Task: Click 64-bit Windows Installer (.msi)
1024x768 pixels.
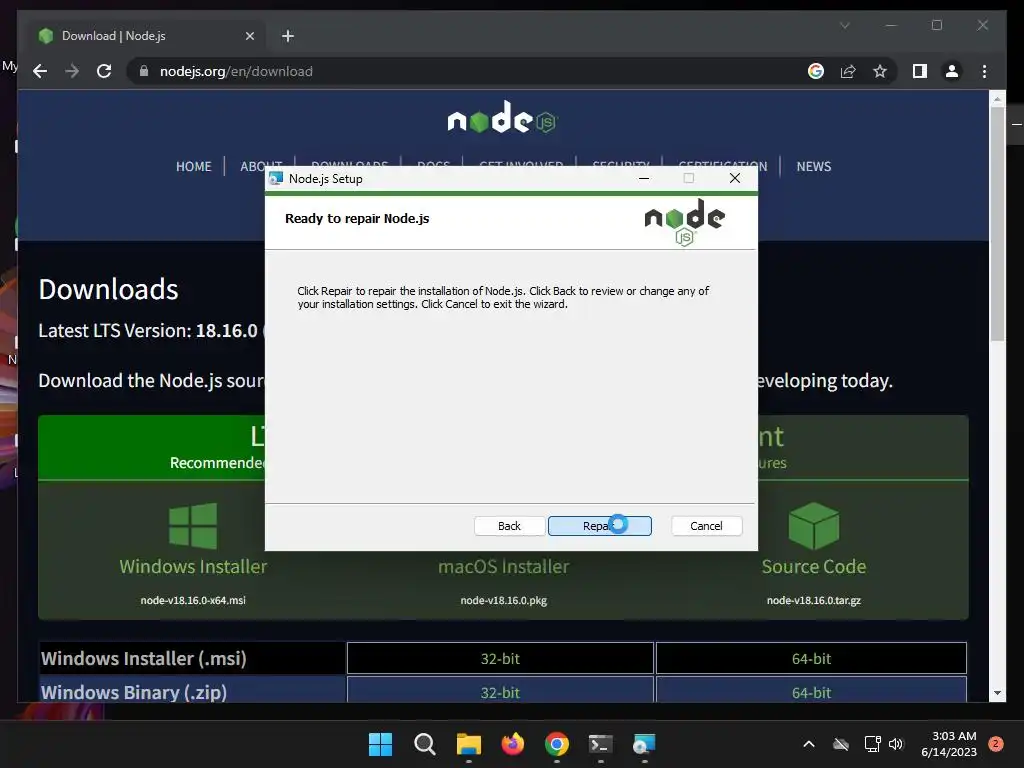Action: click(x=811, y=658)
